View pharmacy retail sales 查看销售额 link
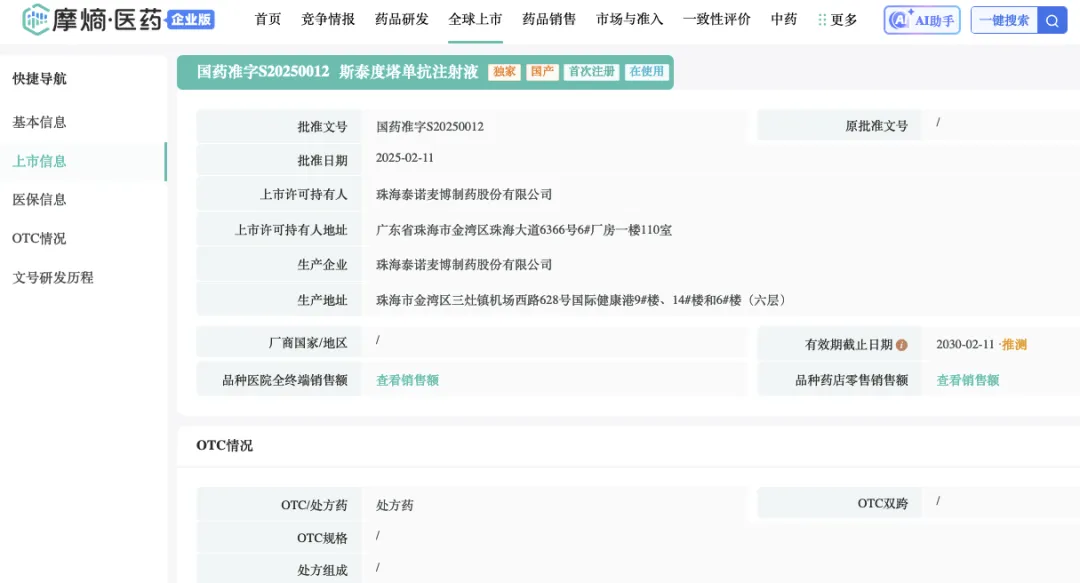Screen dimensions: 1080x583 [967, 380]
